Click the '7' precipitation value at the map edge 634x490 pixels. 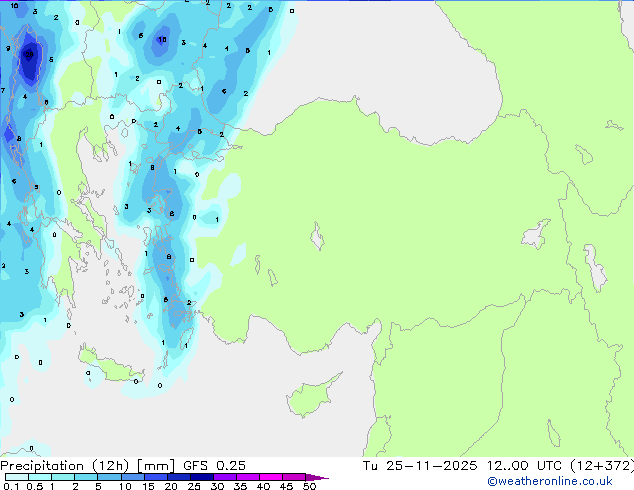click(3, 91)
